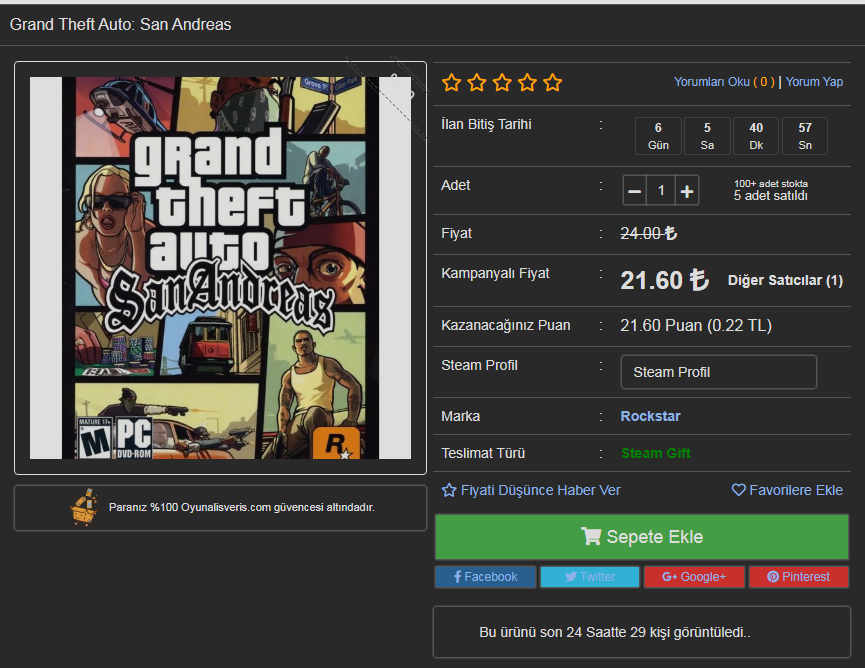Click the countdown hours box '5 Sa'

pos(707,136)
